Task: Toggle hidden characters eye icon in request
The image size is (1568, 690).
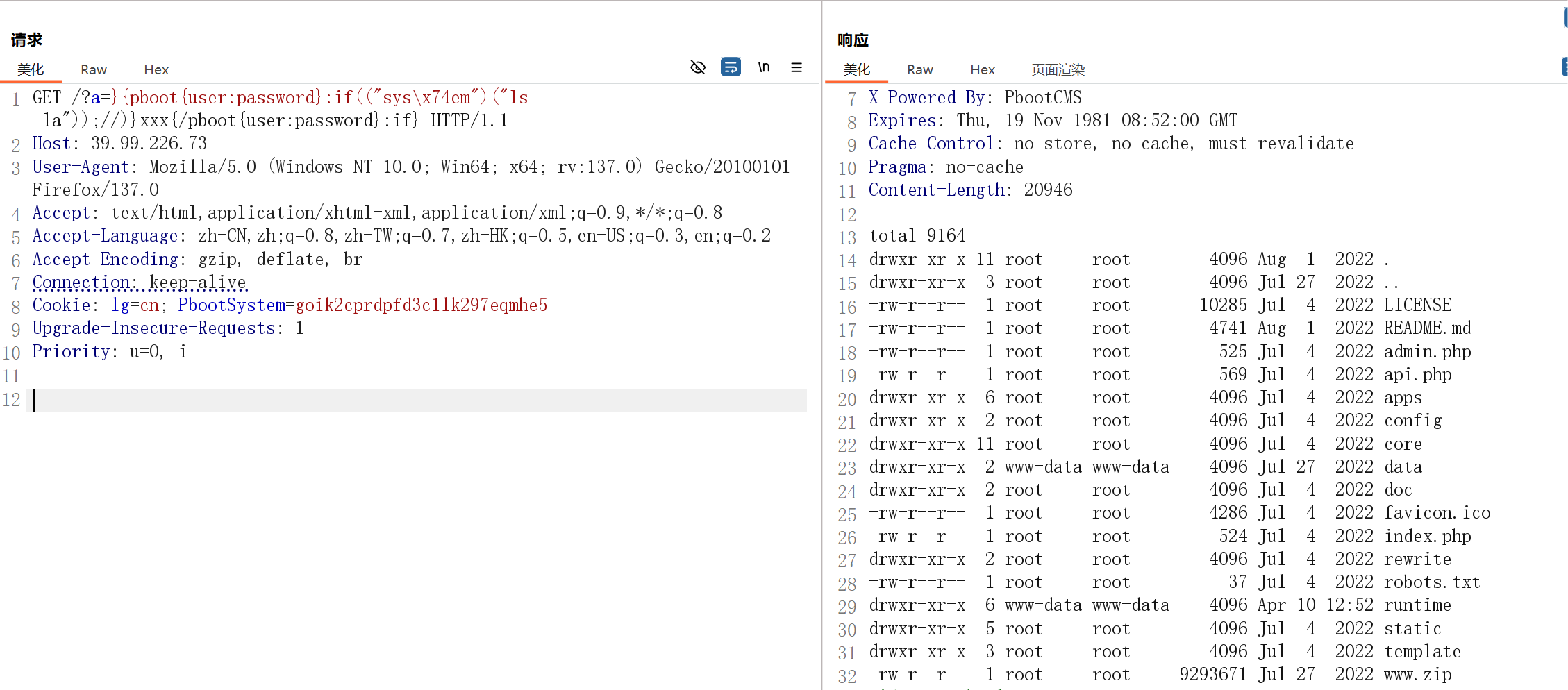Action: [x=698, y=67]
